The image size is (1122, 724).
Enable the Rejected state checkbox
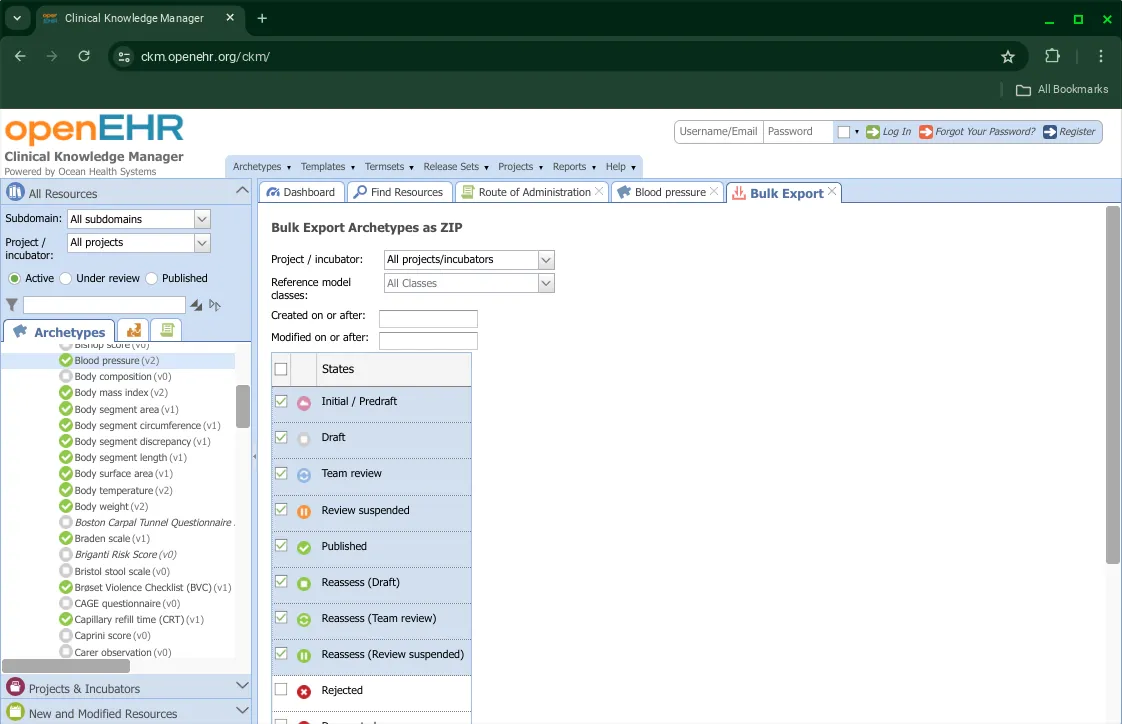tap(281, 690)
